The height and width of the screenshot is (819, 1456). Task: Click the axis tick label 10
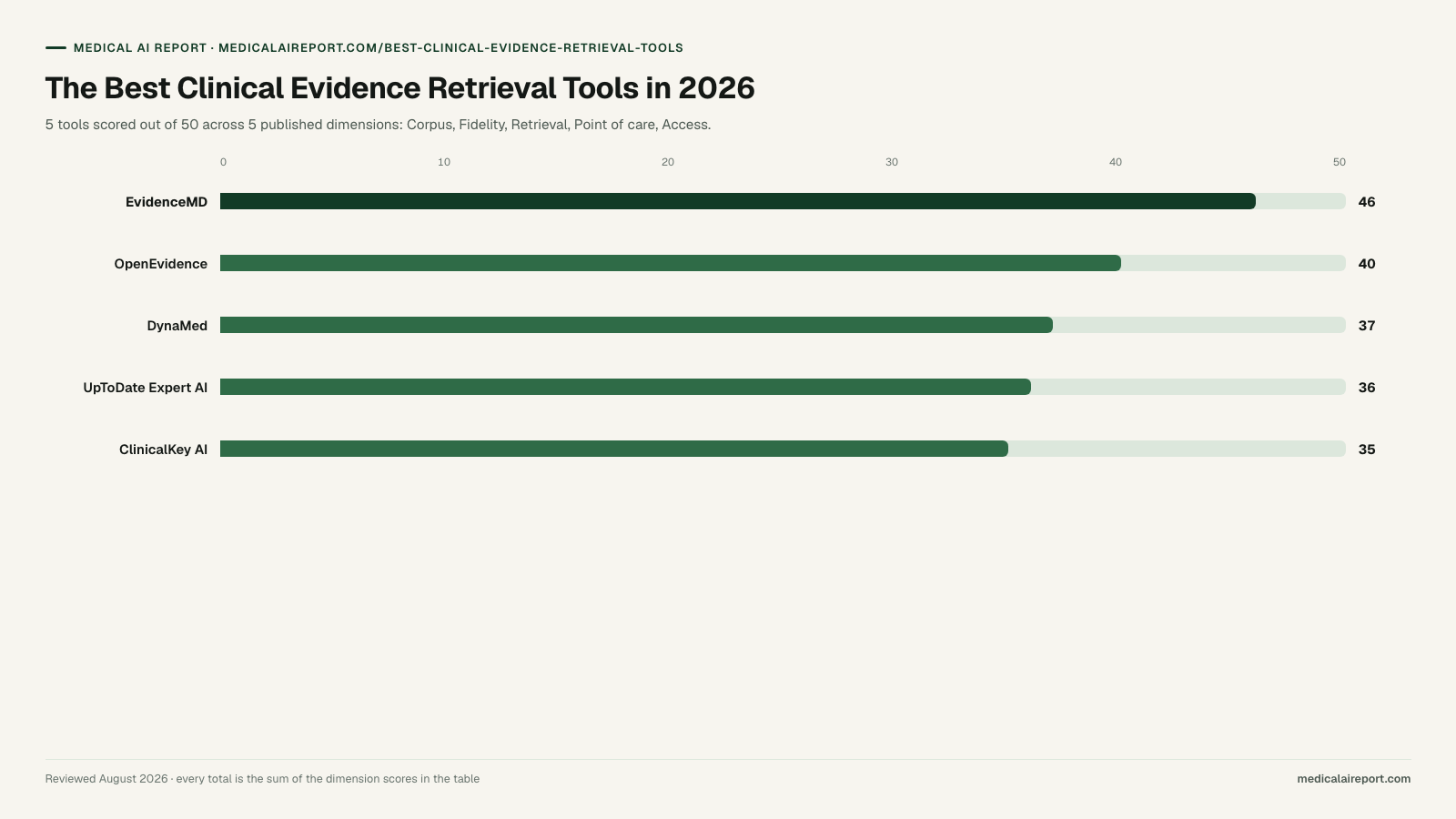(444, 162)
